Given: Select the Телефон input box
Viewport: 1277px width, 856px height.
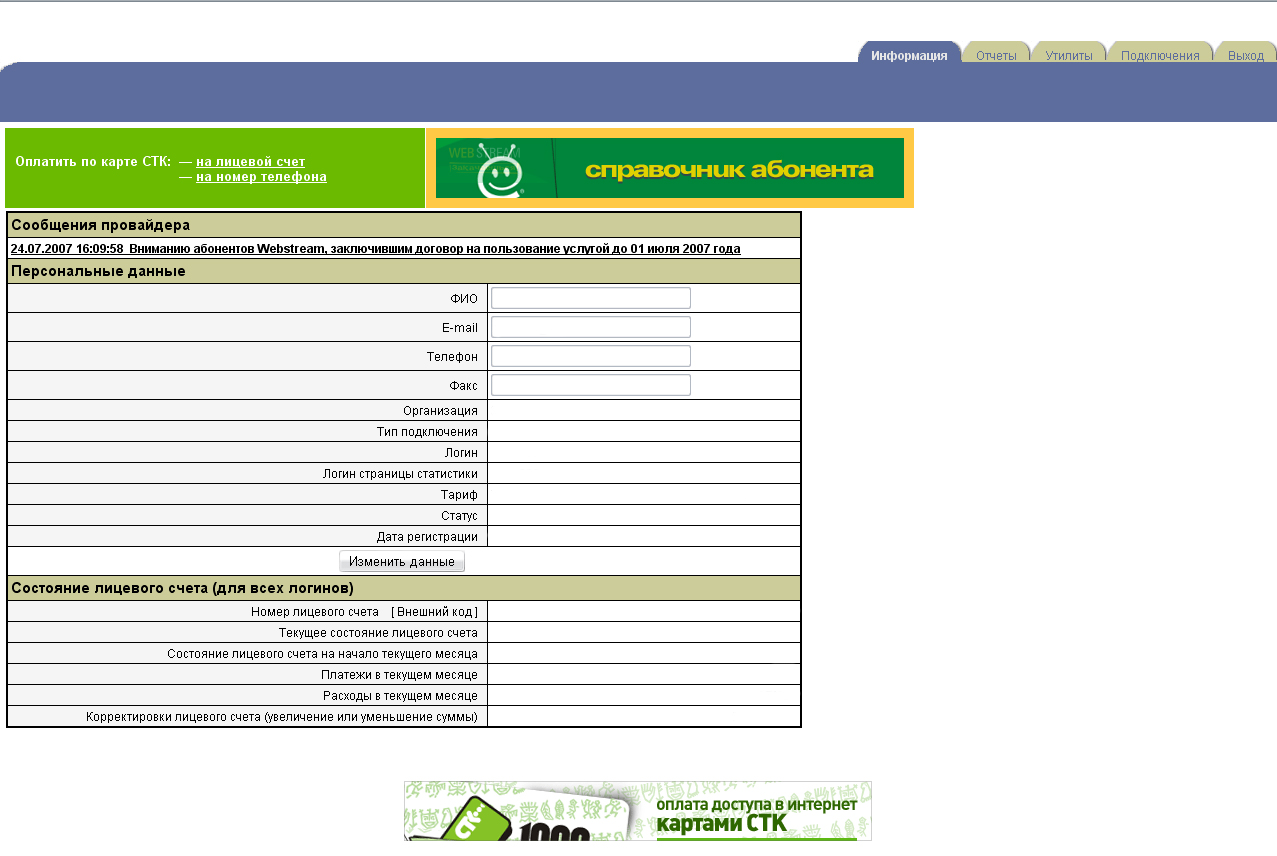Looking at the screenshot, I should click(x=590, y=356).
